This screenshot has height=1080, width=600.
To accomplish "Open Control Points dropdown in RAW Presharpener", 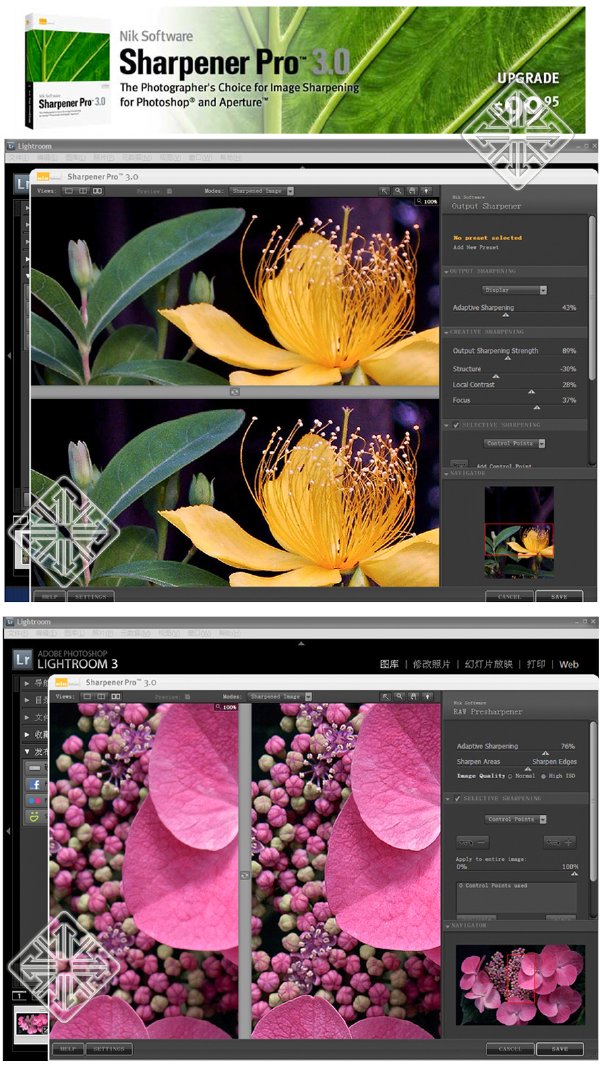I will click(515, 820).
